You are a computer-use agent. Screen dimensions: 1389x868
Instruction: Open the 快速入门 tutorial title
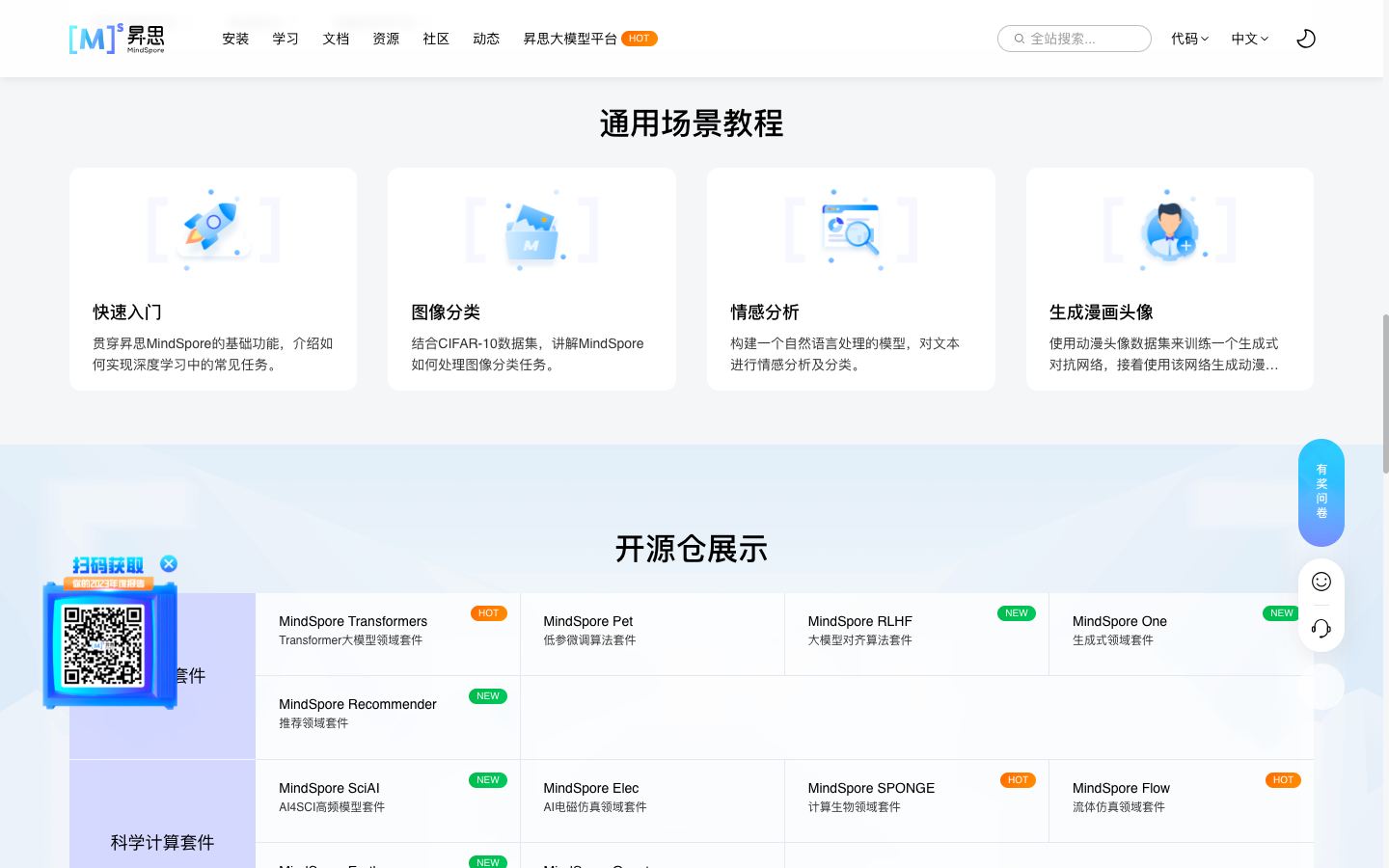pos(127,312)
